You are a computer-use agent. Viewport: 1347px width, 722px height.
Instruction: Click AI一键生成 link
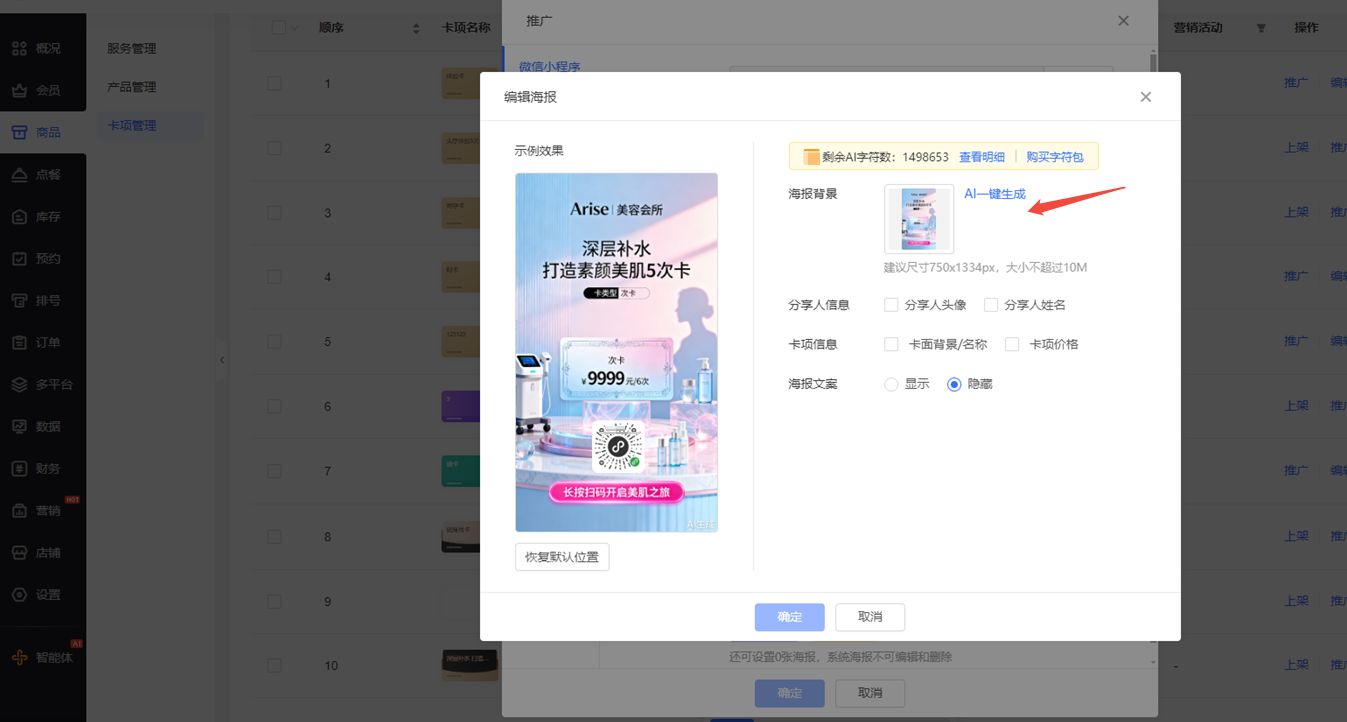coord(995,194)
